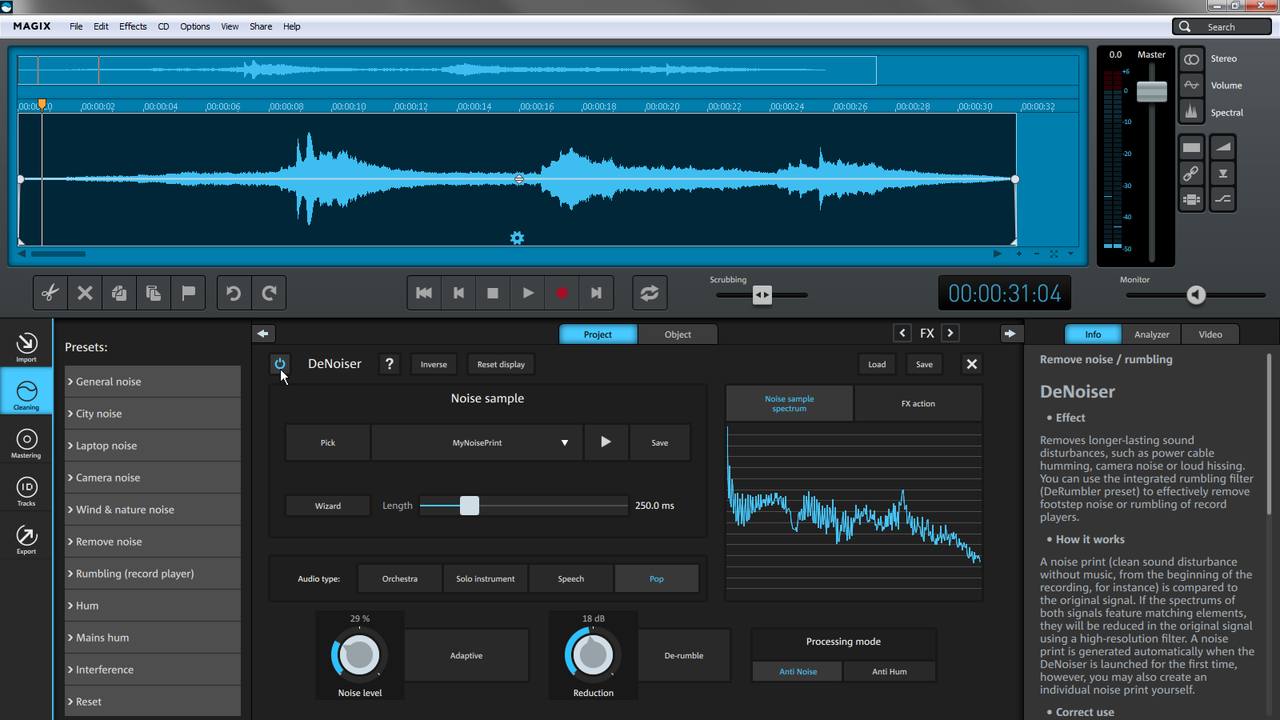Jump to start of project

424,293
